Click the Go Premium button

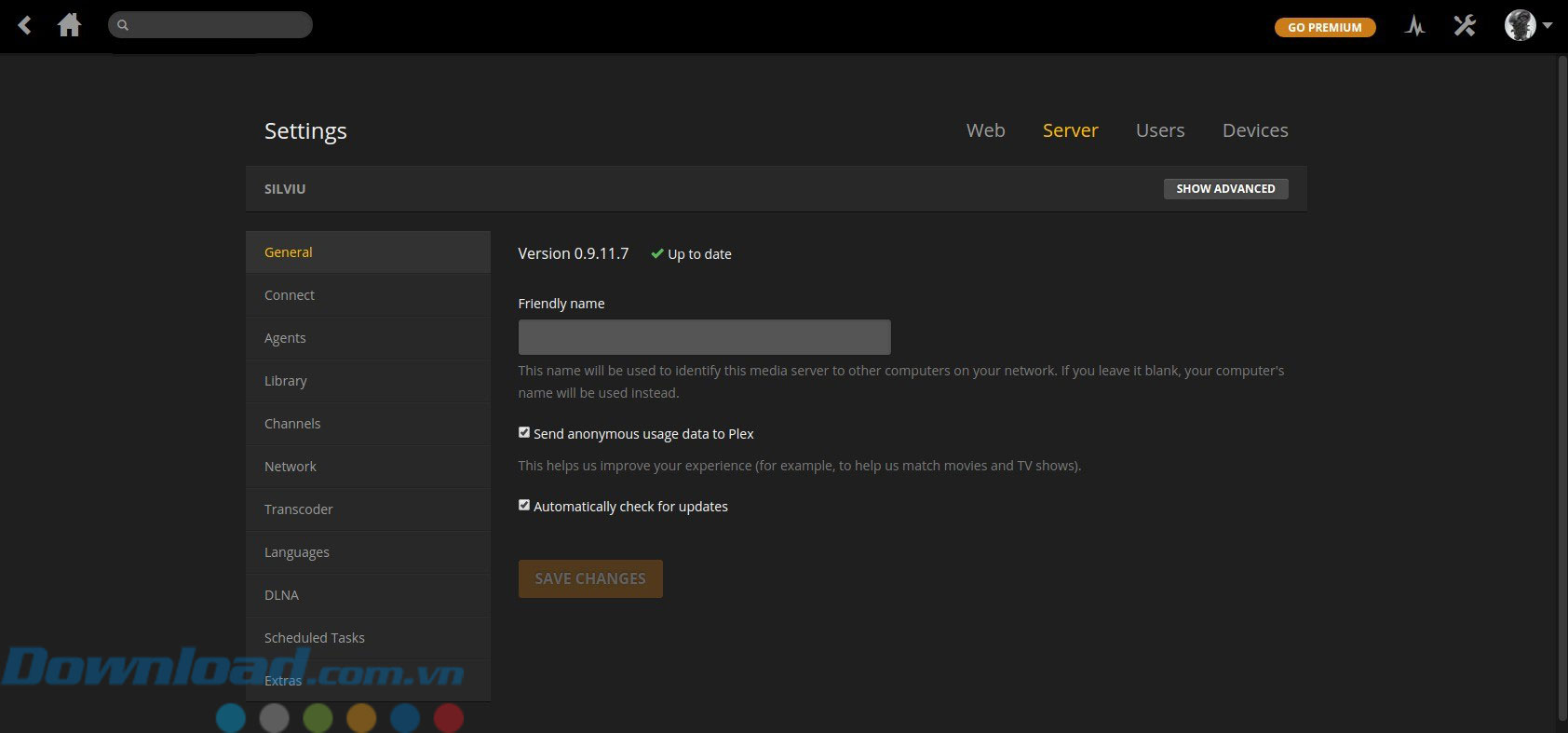(1324, 27)
